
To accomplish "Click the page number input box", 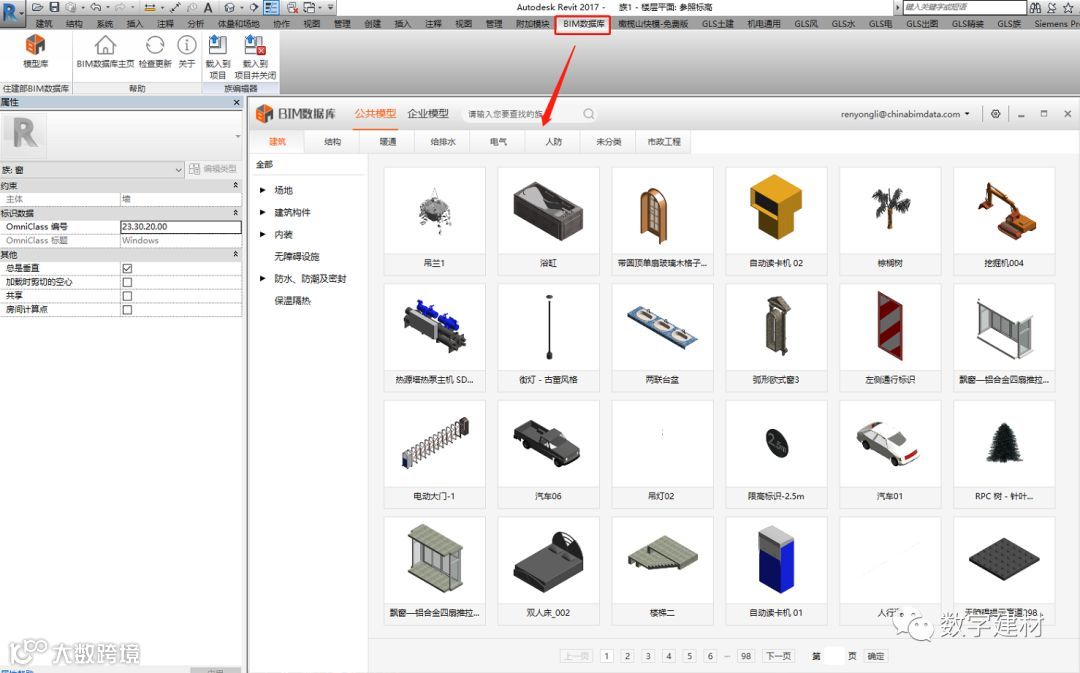I will (833, 656).
